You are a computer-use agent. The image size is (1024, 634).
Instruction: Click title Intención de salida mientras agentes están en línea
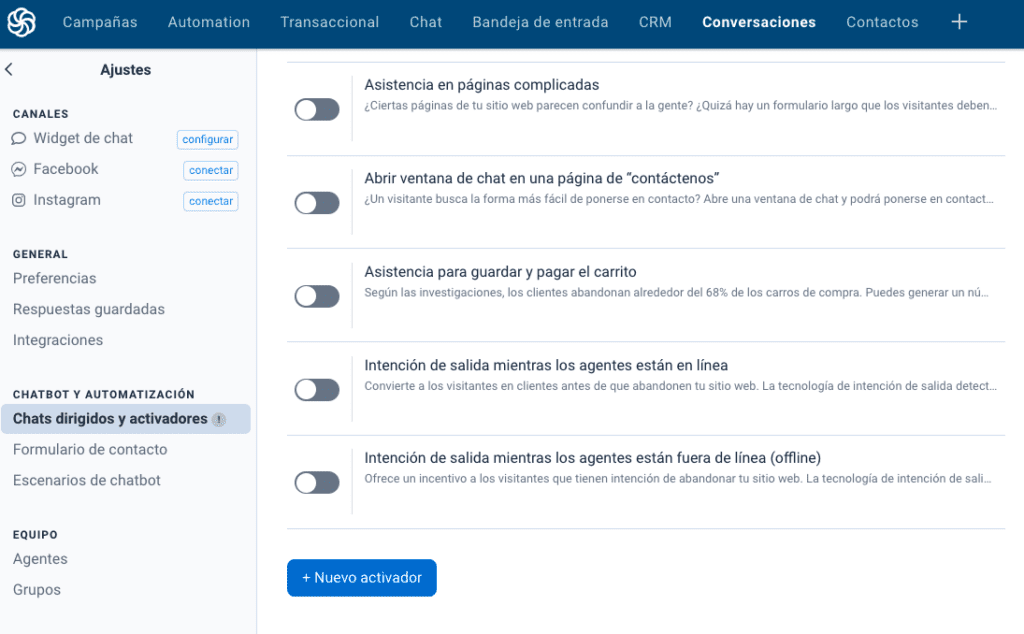(x=546, y=365)
